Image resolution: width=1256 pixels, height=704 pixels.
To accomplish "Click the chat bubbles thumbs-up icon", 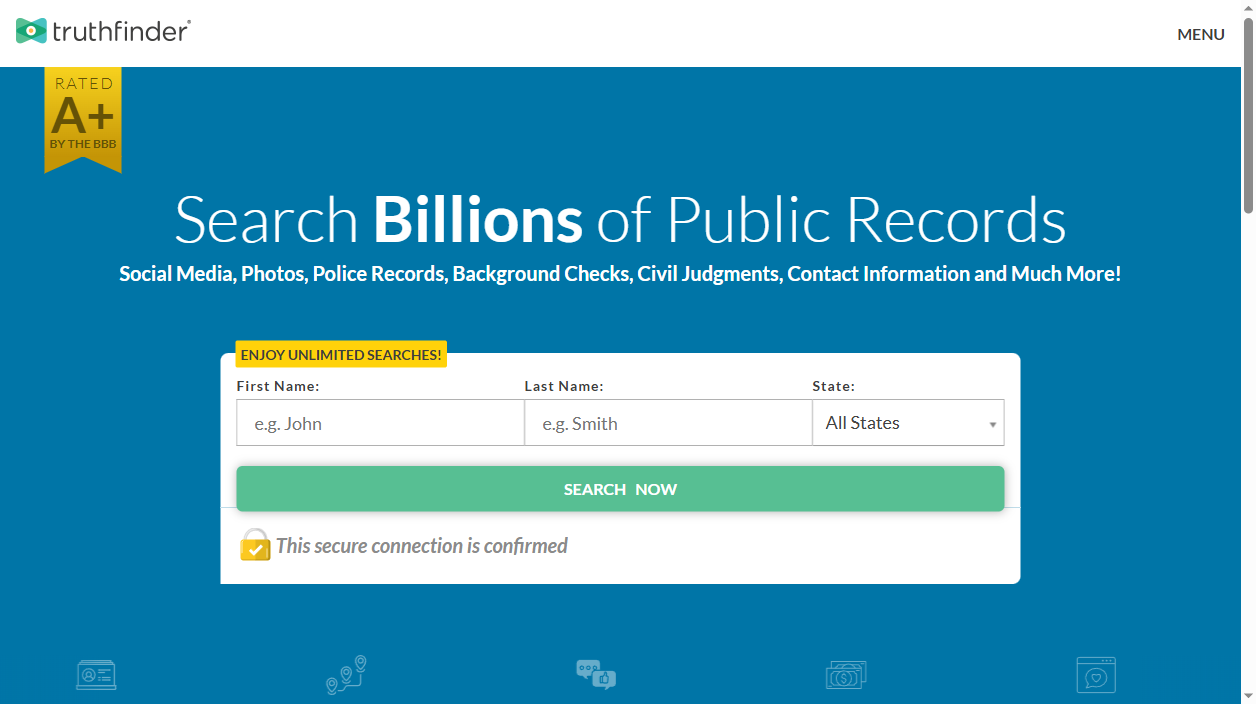I will pyautogui.click(x=596, y=675).
